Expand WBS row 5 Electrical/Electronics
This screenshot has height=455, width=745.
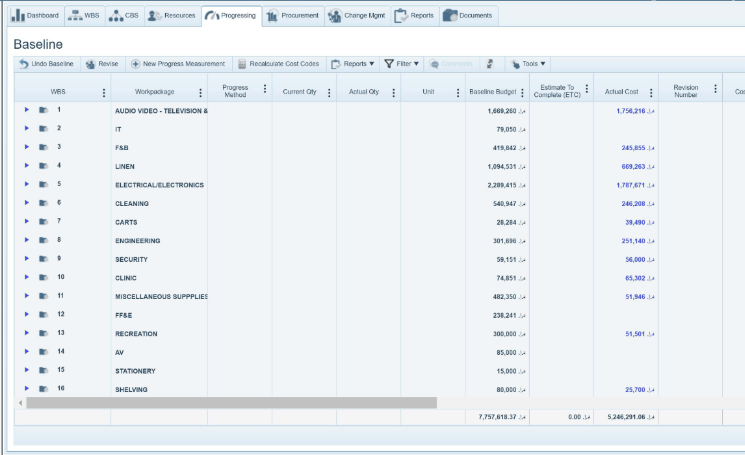(27, 184)
